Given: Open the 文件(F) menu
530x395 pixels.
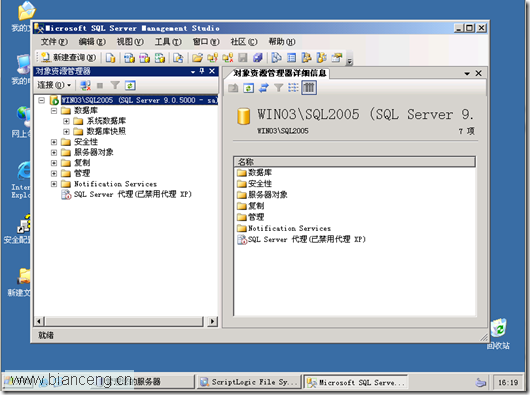Looking at the screenshot, I should 54,42.
